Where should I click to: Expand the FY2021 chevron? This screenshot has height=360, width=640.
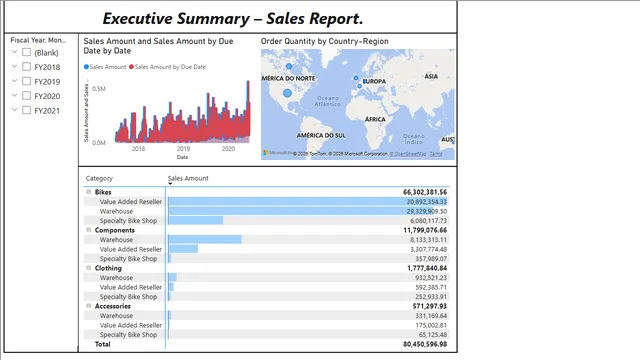(x=14, y=110)
